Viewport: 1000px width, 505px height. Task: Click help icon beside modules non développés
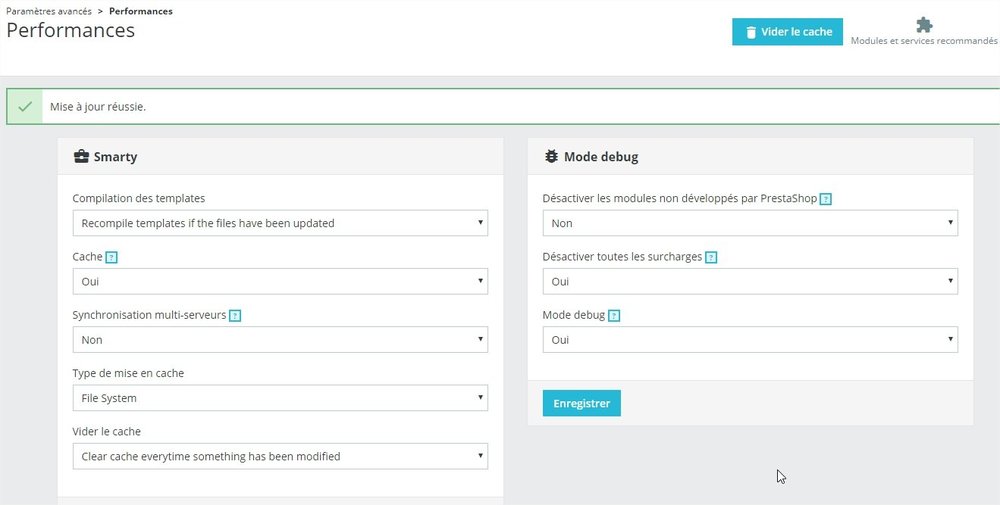[x=826, y=199]
